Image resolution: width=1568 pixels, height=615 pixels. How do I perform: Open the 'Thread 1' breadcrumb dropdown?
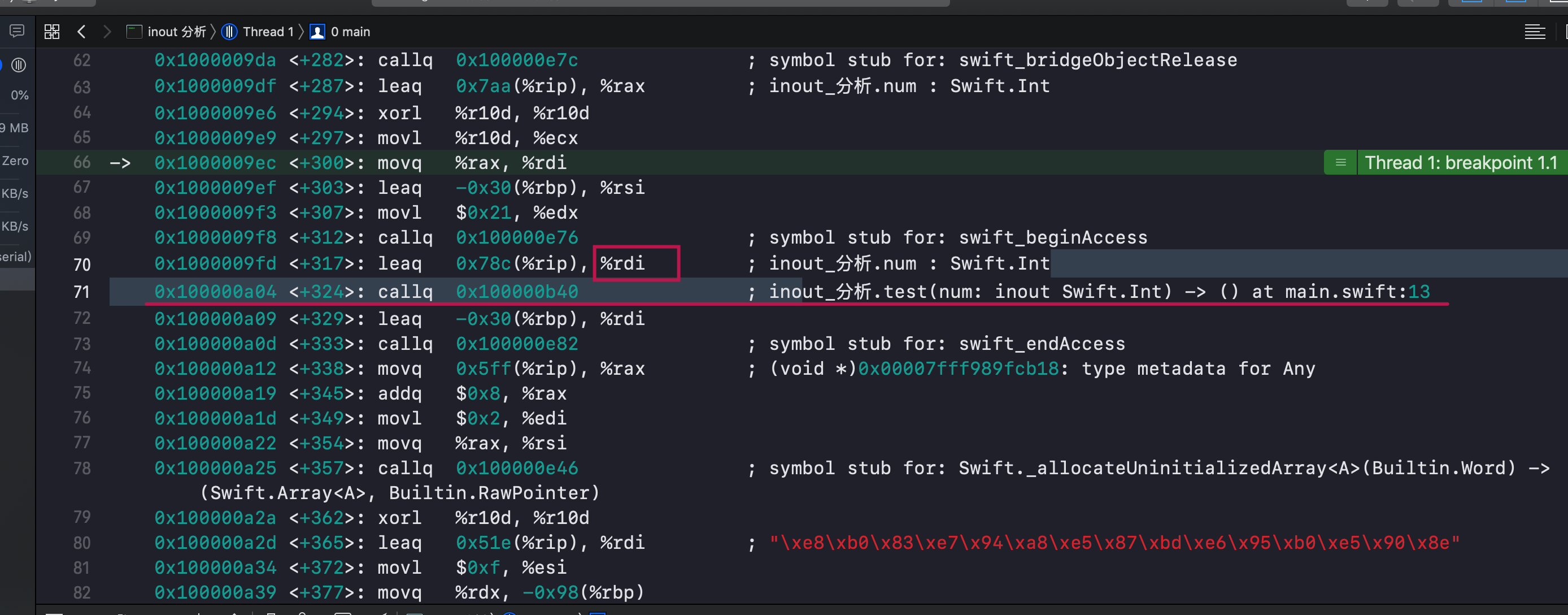268,32
